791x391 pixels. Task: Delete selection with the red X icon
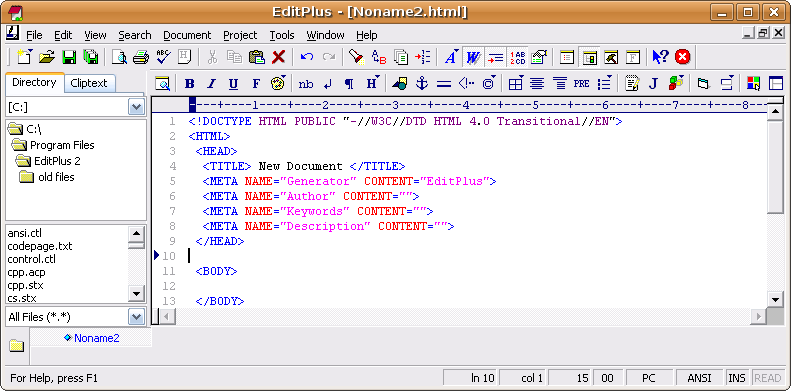click(x=278, y=57)
